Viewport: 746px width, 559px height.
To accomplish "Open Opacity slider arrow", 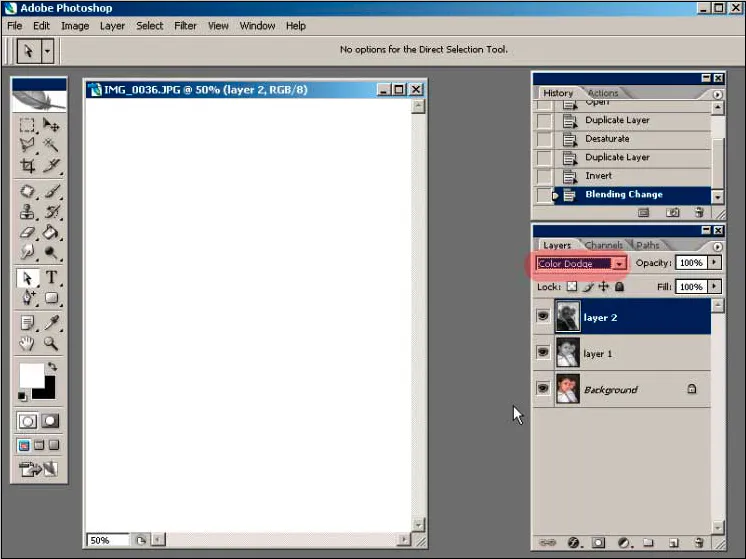I will (x=714, y=263).
